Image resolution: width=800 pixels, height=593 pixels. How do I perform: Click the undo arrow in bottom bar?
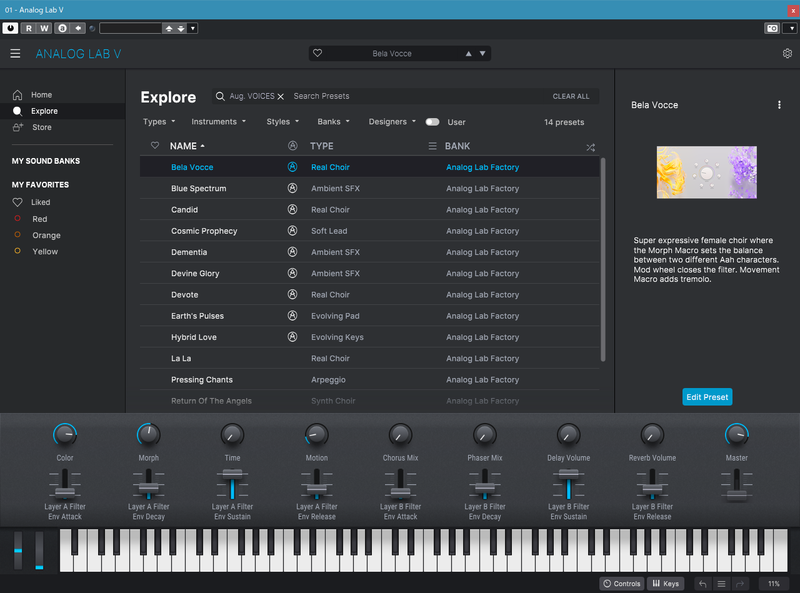click(703, 584)
